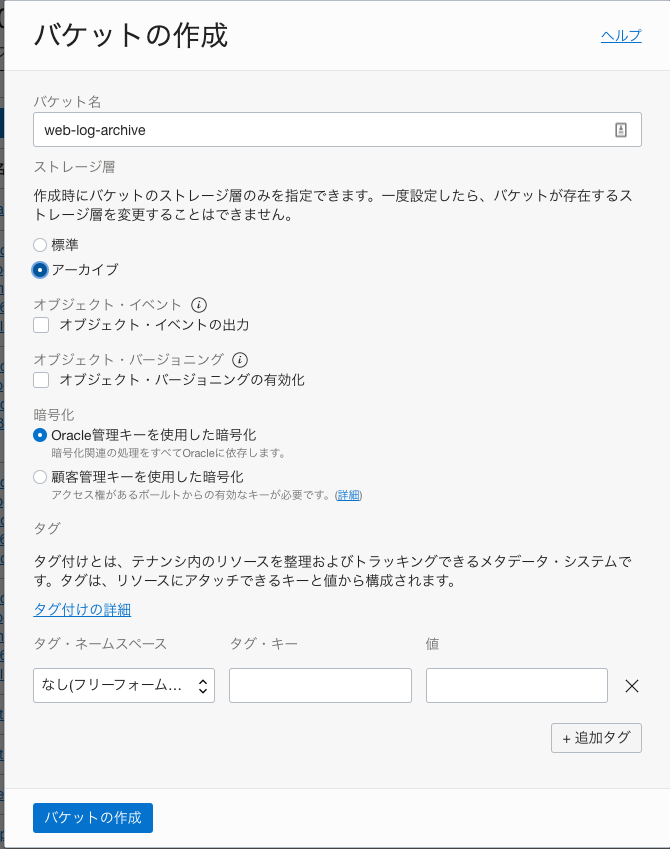Click the autofill icon in bucket name field
This screenshot has width=670, height=849.
tap(620, 130)
